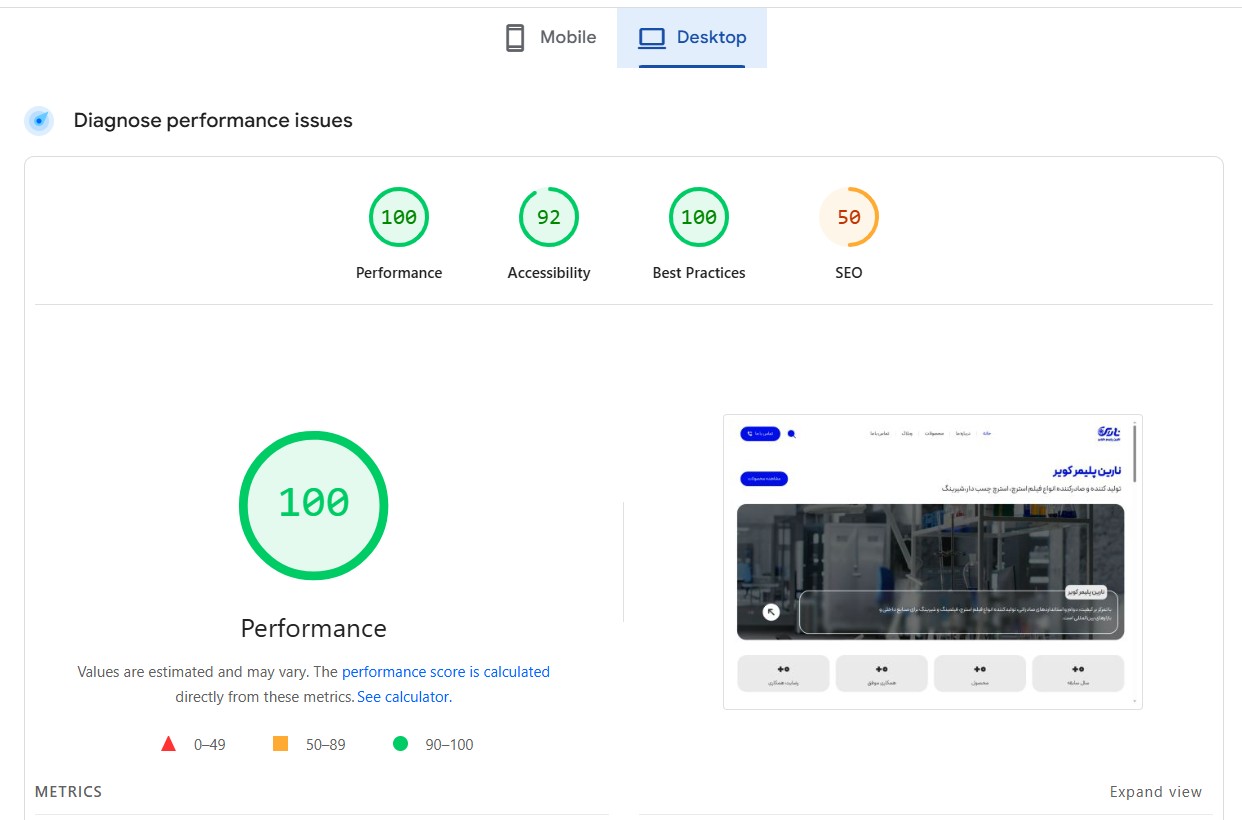1242x820 pixels.
Task: Select the orange SEO gauge showing 50
Action: tap(848, 218)
